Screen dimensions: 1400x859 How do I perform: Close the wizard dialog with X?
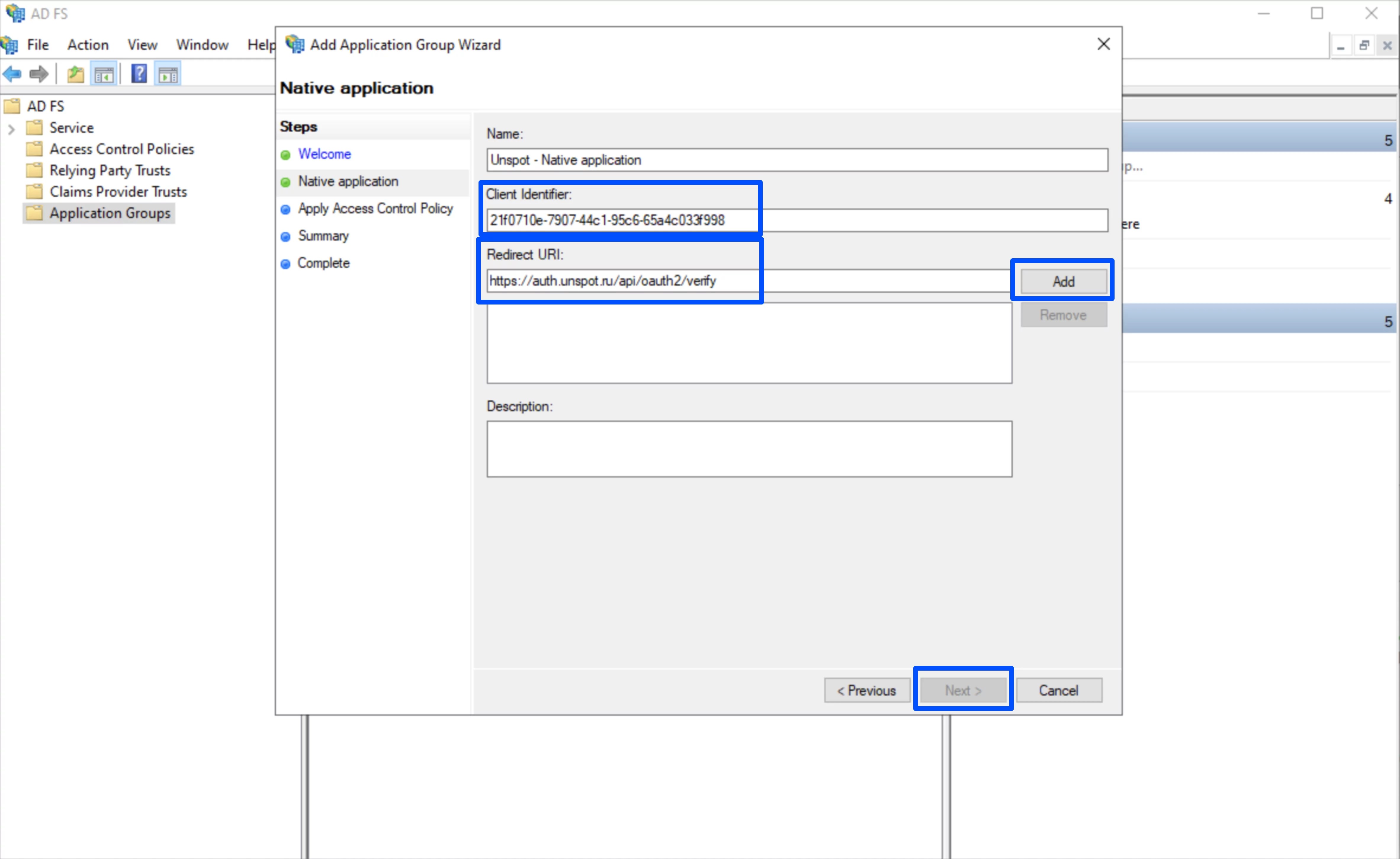pyautogui.click(x=1103, y=44)
